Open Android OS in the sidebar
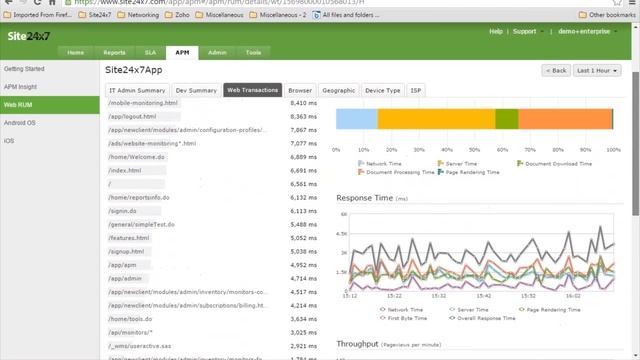 (49, 123)
